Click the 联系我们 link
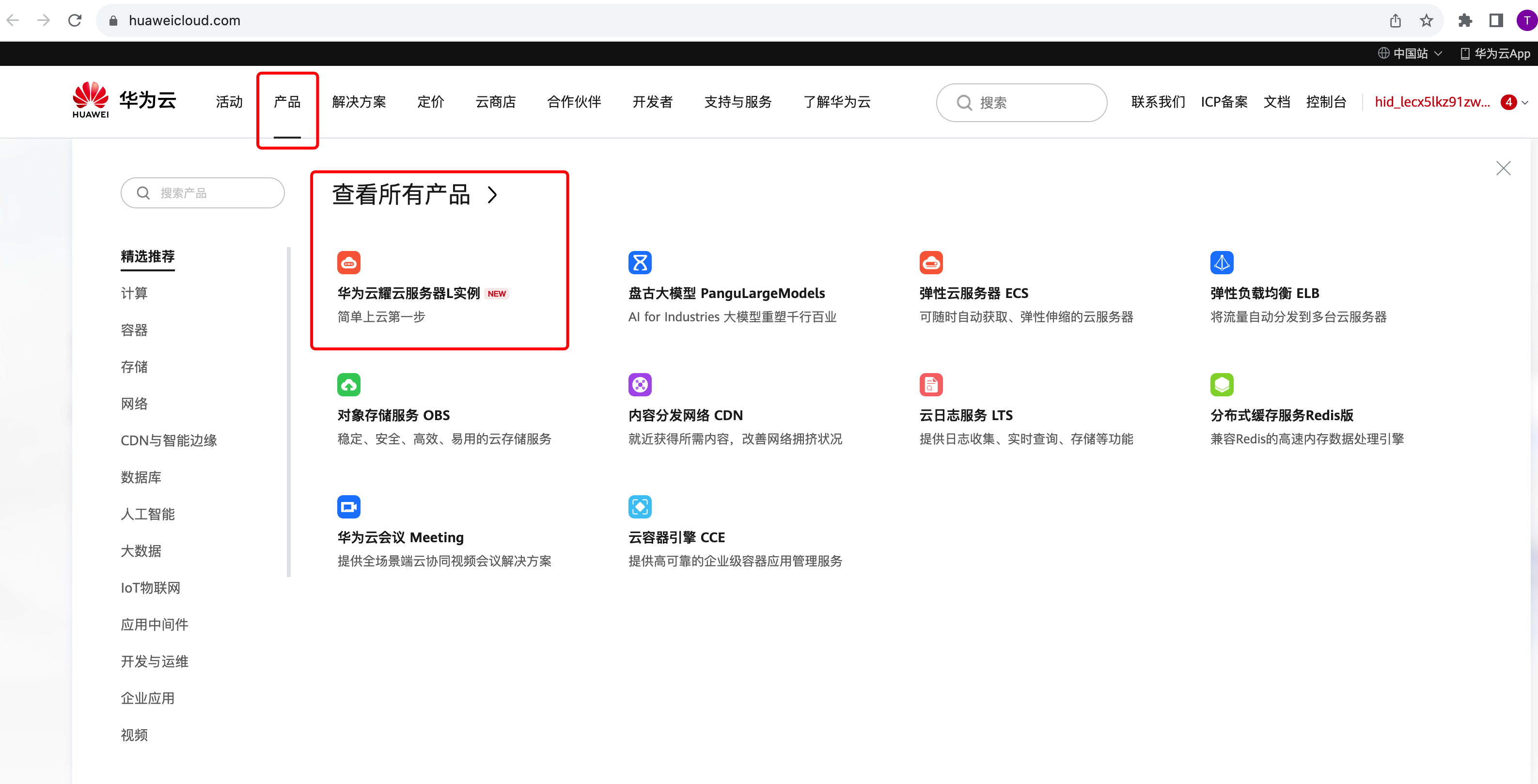This screenshot has height=784, width=1538. click(1158, 102)
